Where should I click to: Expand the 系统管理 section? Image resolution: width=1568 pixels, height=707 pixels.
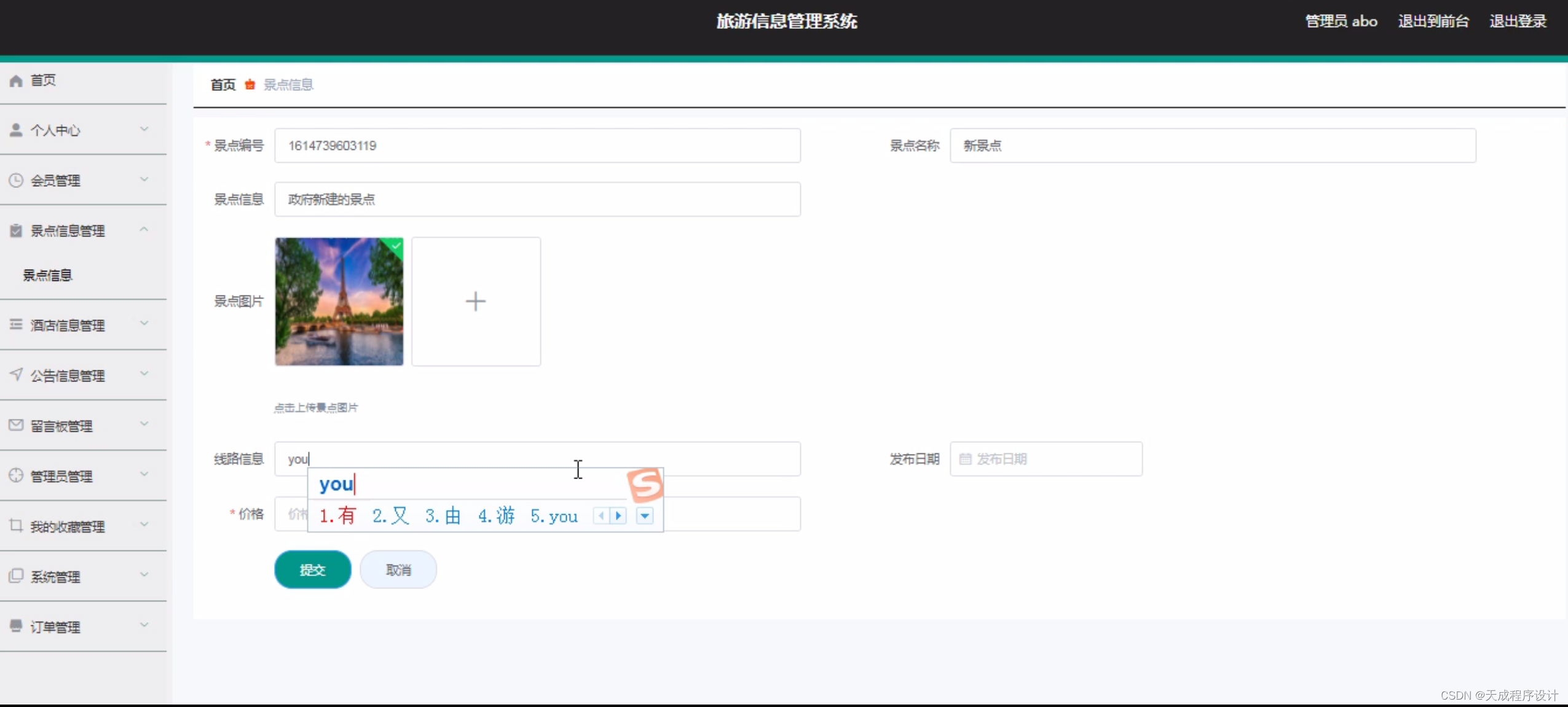pos(144,576)
